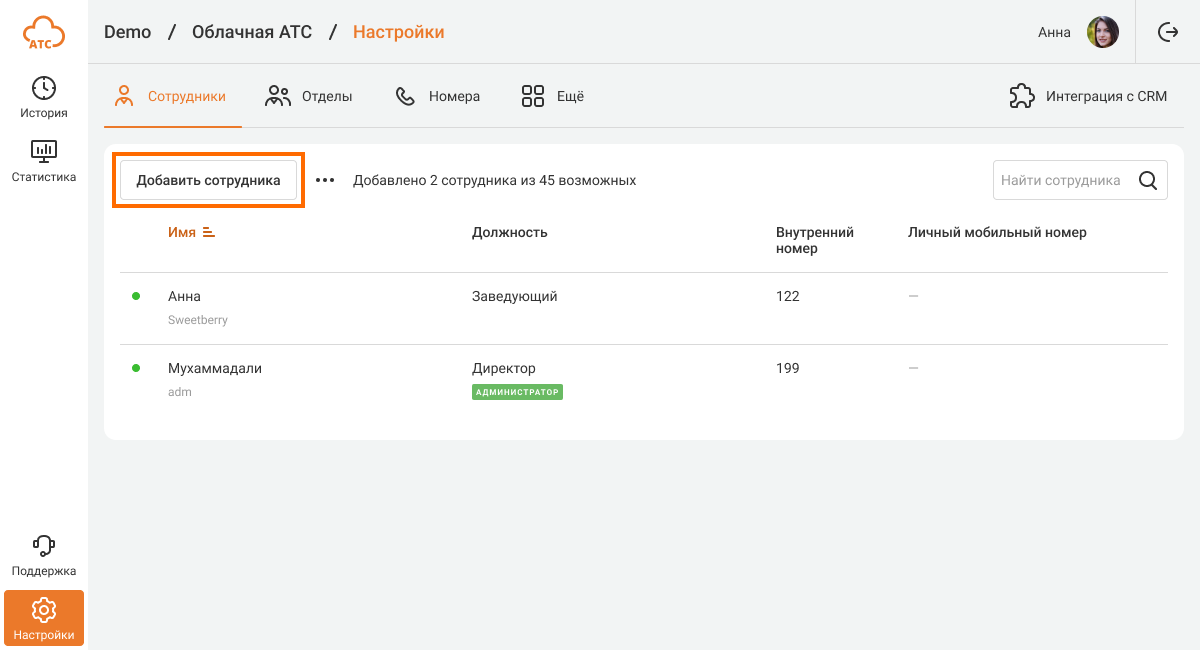Open the Интеграция с CRM puzzle link
Image resolution: width=1200 pixels, height=650 pixels.
point(1088,97)
